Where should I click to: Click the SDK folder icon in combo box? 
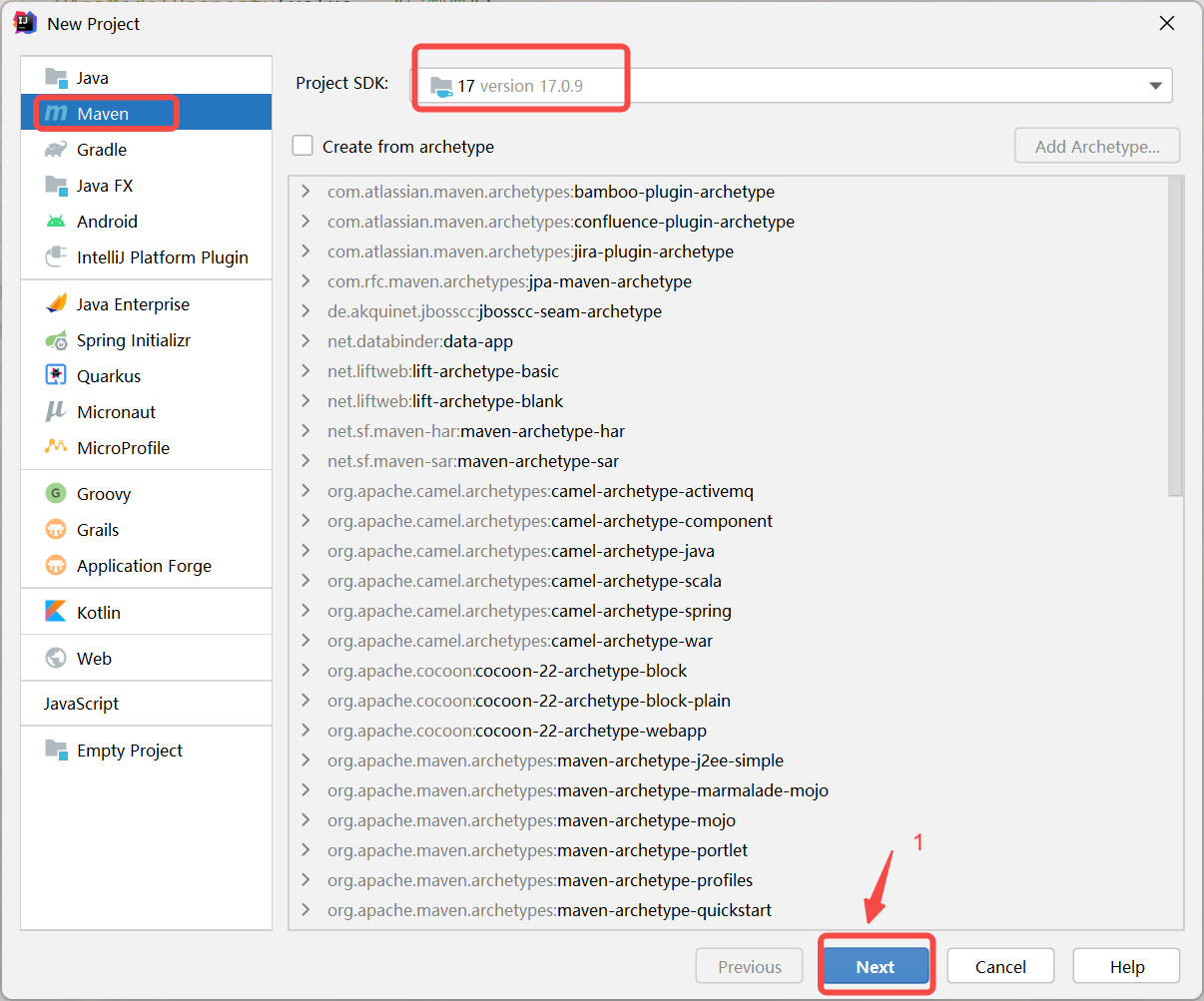(x=441, y=86)
